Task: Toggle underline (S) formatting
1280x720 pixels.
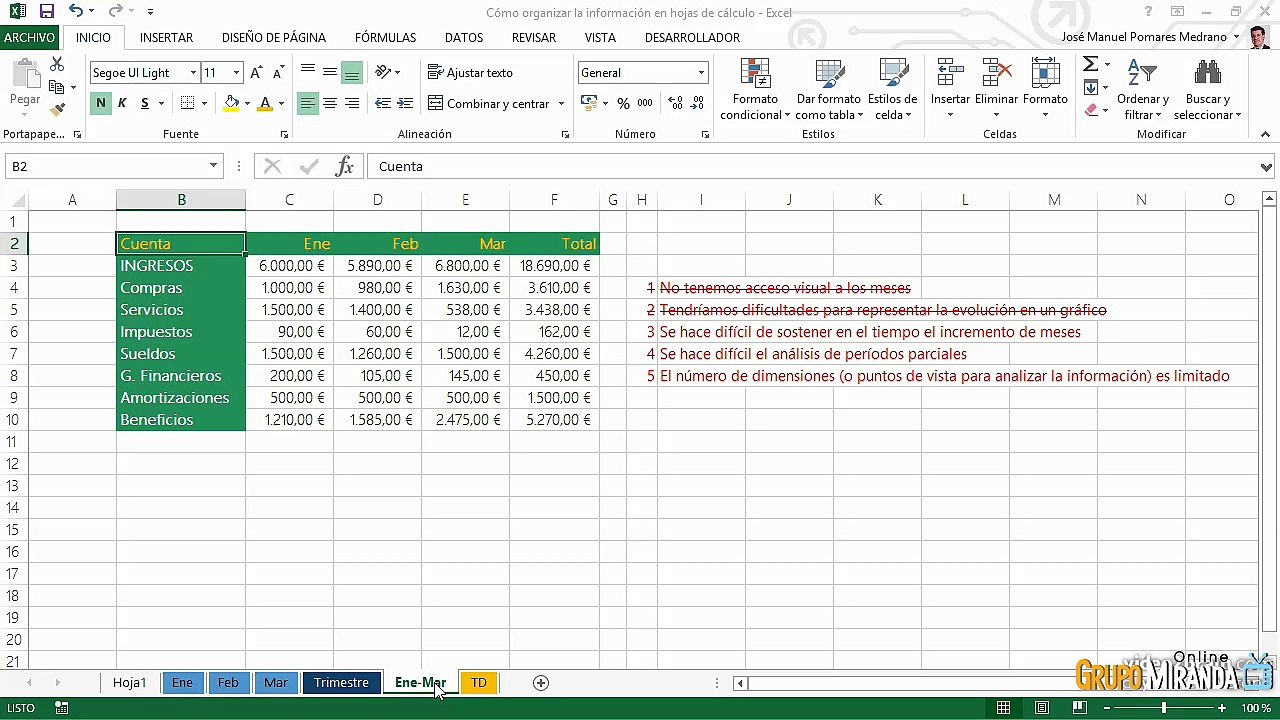Action: tap(145, 103)
